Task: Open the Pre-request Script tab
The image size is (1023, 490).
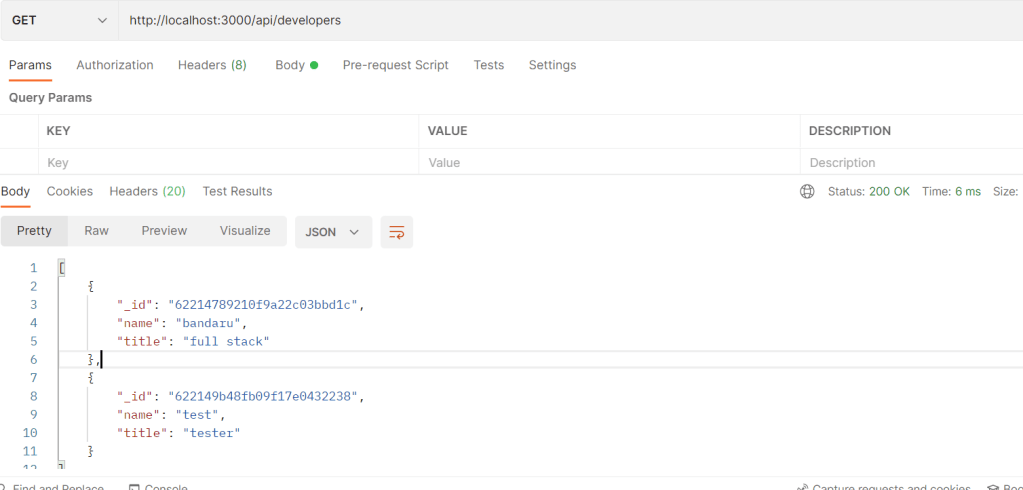Action: point(395,65)
